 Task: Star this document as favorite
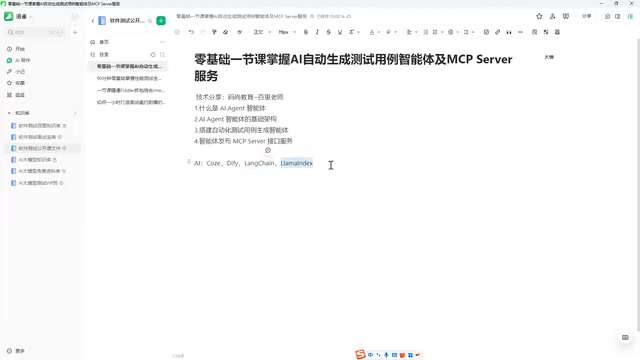tap(539, 16)
